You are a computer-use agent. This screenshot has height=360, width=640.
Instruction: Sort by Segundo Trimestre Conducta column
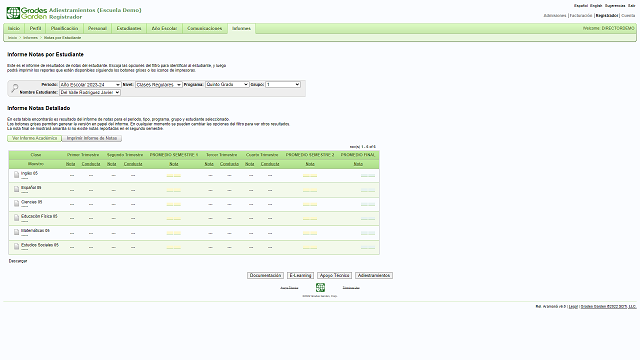pyautogui.click(x=133, y=164)
